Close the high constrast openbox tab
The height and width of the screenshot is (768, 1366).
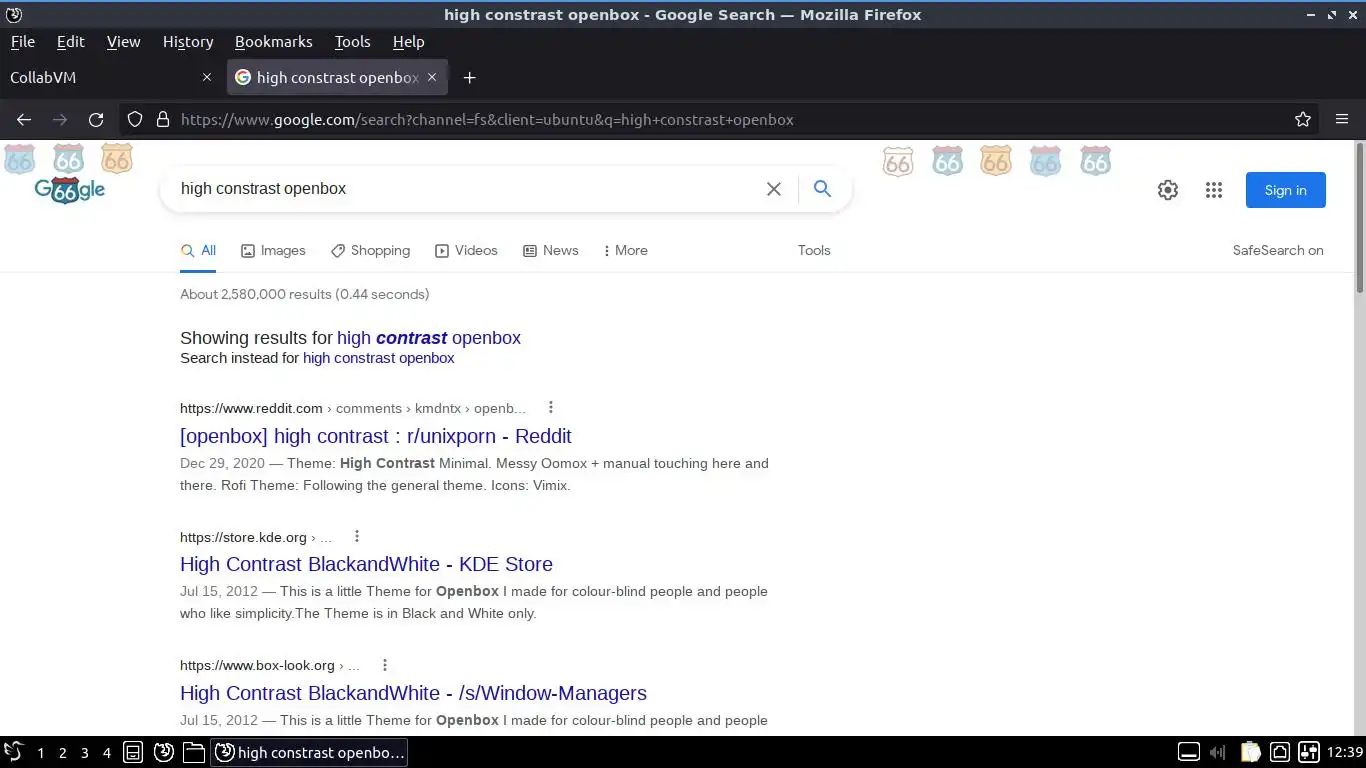(432, 77)
